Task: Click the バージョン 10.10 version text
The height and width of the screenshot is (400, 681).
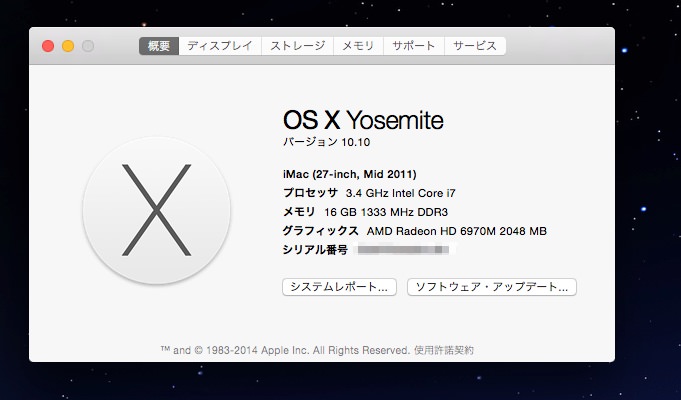Action: (x=327, y=142)
